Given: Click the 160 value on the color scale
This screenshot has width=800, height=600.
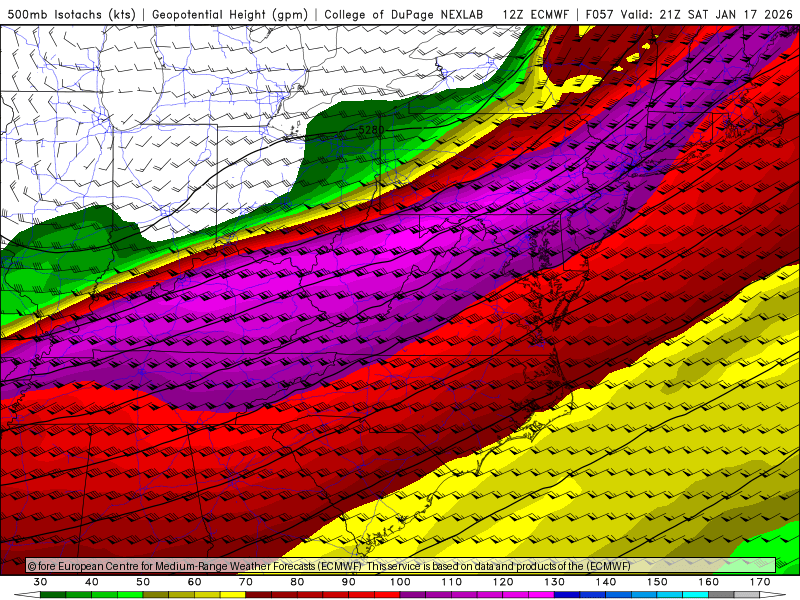Looking at the screenshot, I should 709,582.
